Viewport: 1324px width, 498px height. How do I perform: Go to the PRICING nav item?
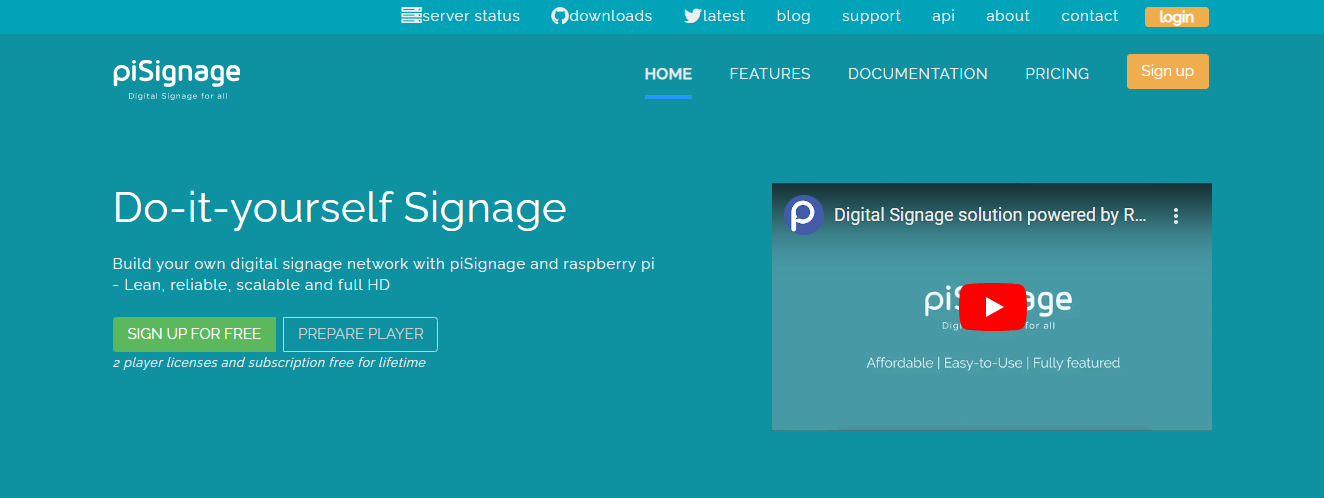click(1057, 74)
